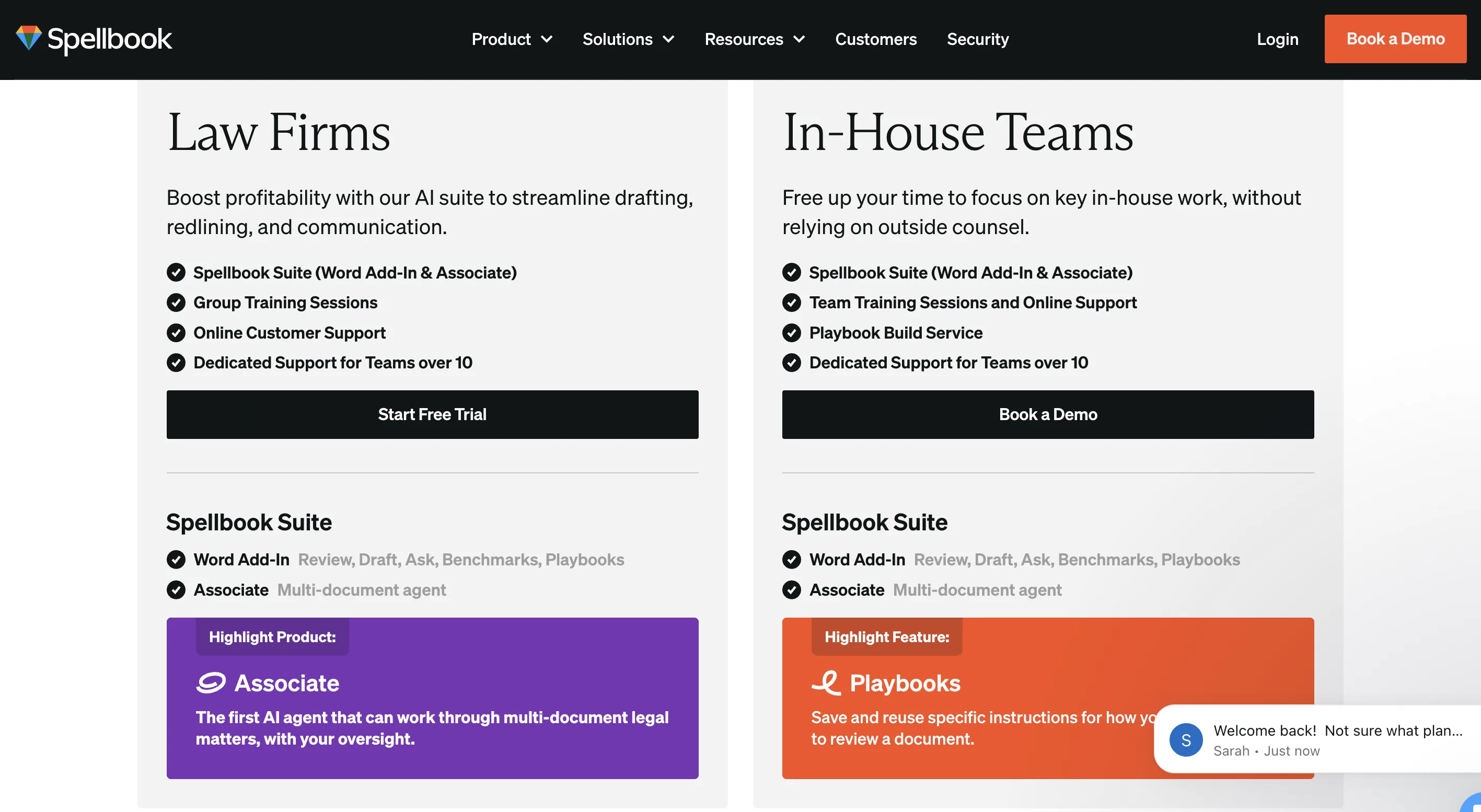Open the purple Associate highlight card

pyautogui.click(x=432, y=698)
